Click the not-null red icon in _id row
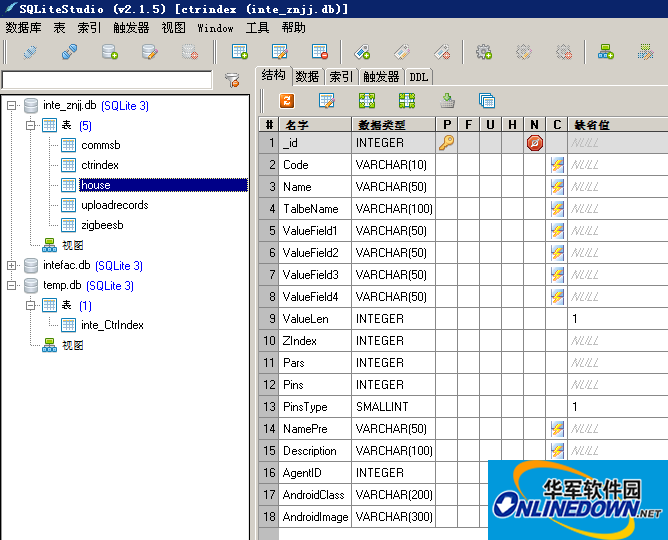This screenshot has width=668, height=540. coord(535,143)
